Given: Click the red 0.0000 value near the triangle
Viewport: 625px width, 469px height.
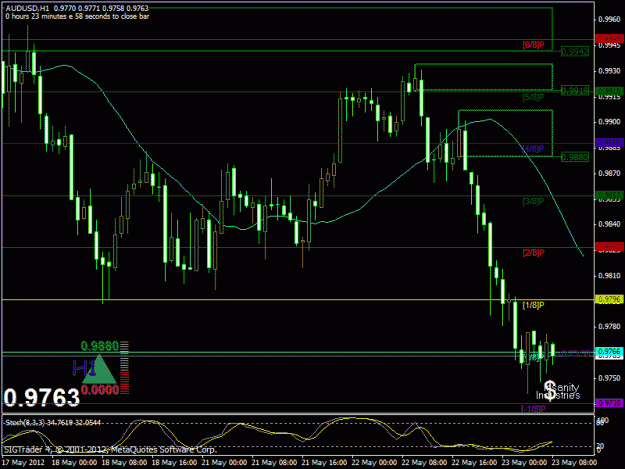Looking at the screenshot, I should click(100, 390).
